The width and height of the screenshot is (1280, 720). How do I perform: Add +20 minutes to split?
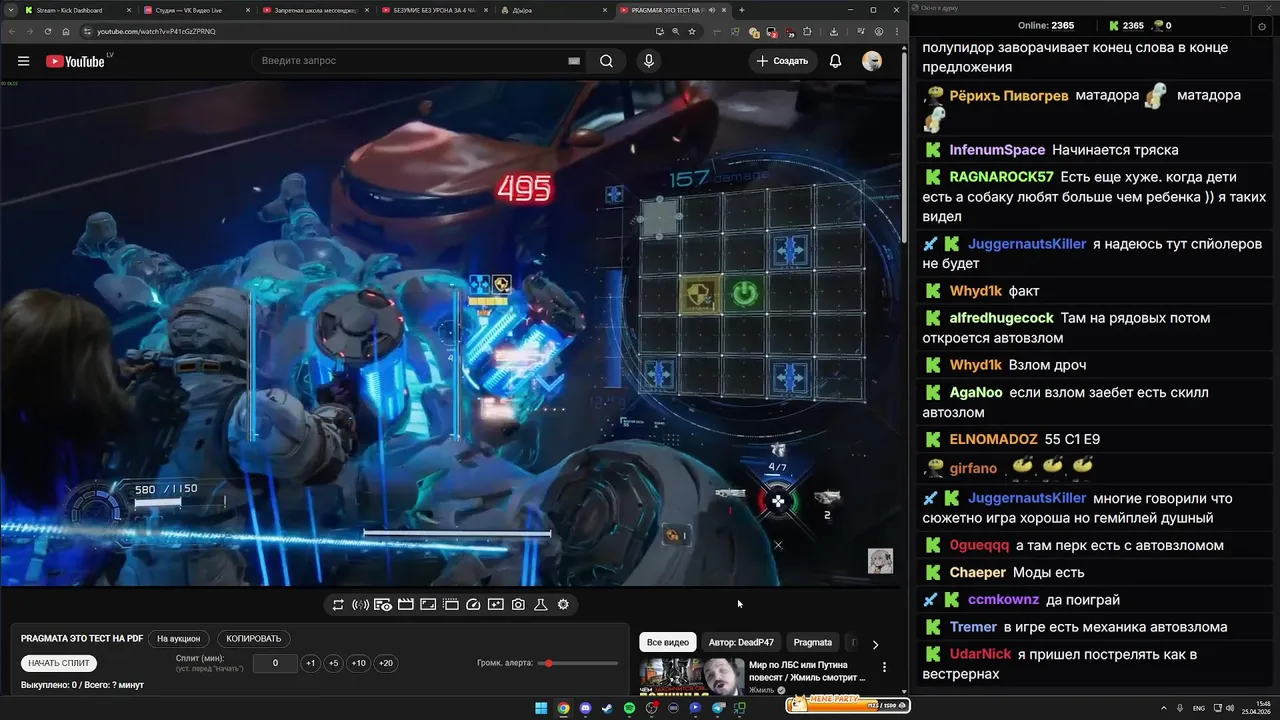coord(386,663)
